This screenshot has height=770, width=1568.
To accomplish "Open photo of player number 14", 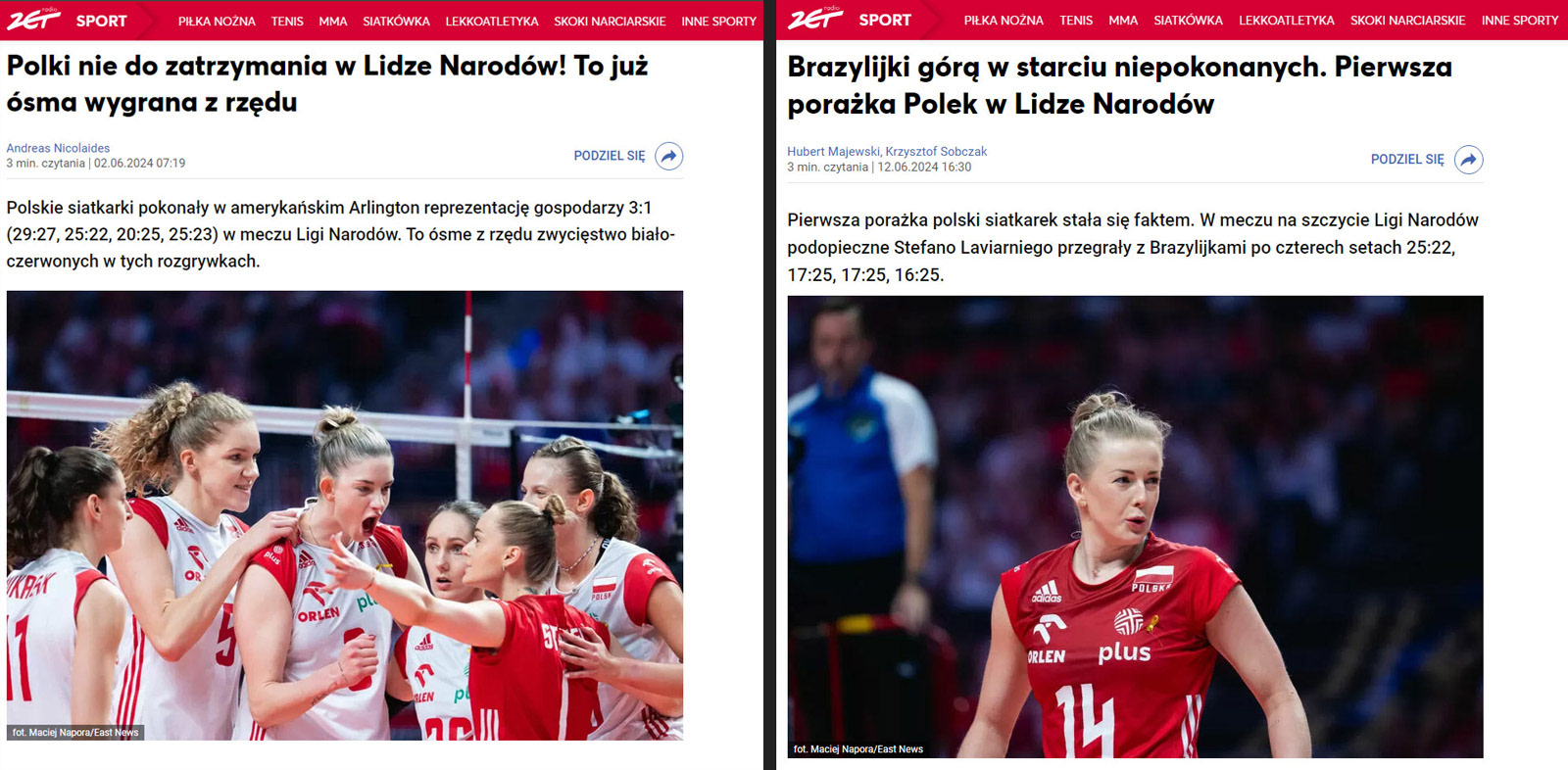I will pyautogui.click(x=1135, y=527).
